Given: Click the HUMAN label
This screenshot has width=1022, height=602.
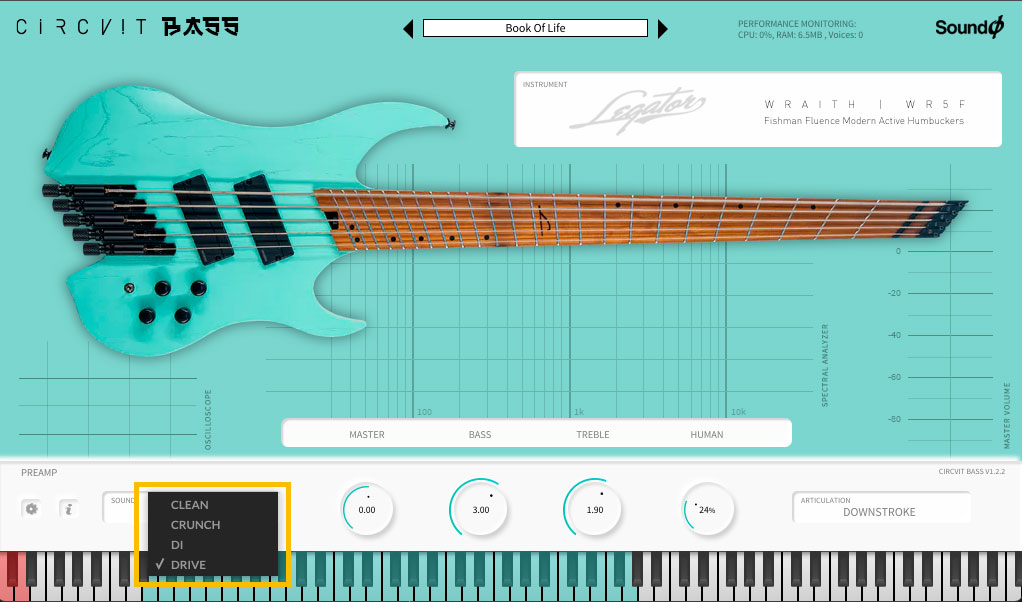Looking at the screenshot, I should [x=707, y=433].
